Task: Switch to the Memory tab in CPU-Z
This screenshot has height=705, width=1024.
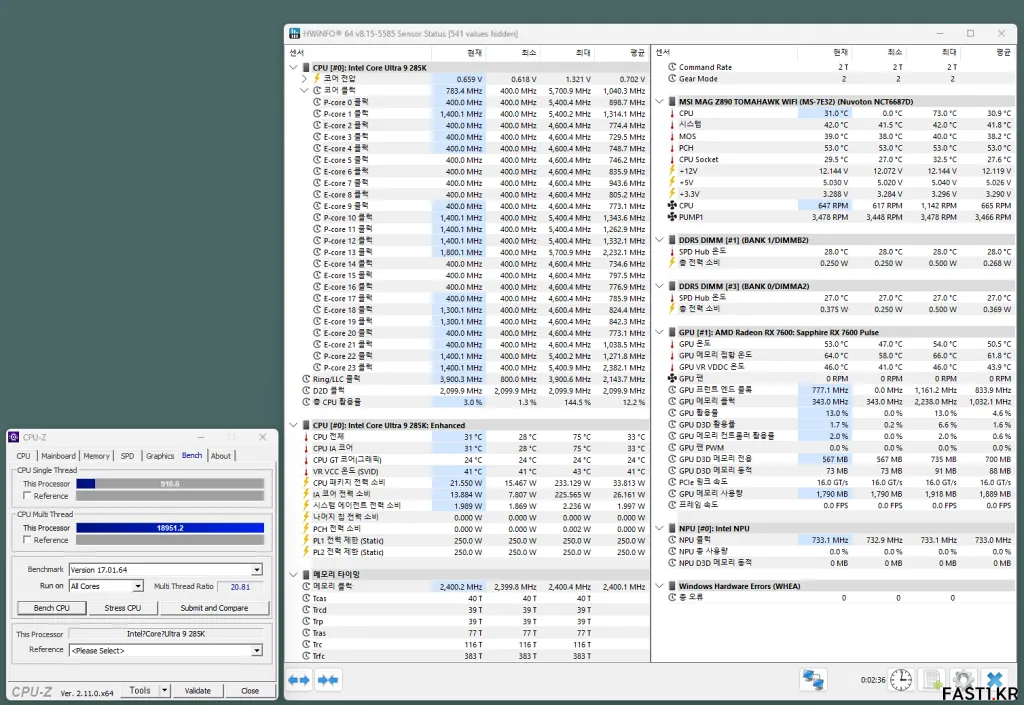Action: point(97,456)
